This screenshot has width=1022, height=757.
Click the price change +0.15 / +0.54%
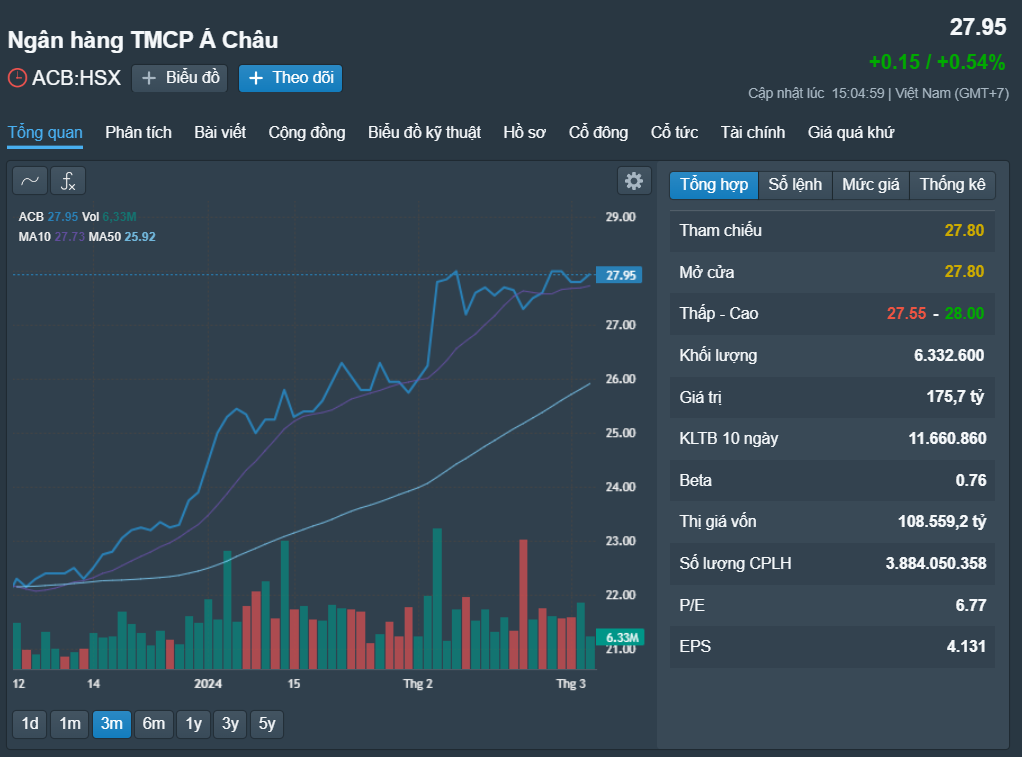pos(937,63)
